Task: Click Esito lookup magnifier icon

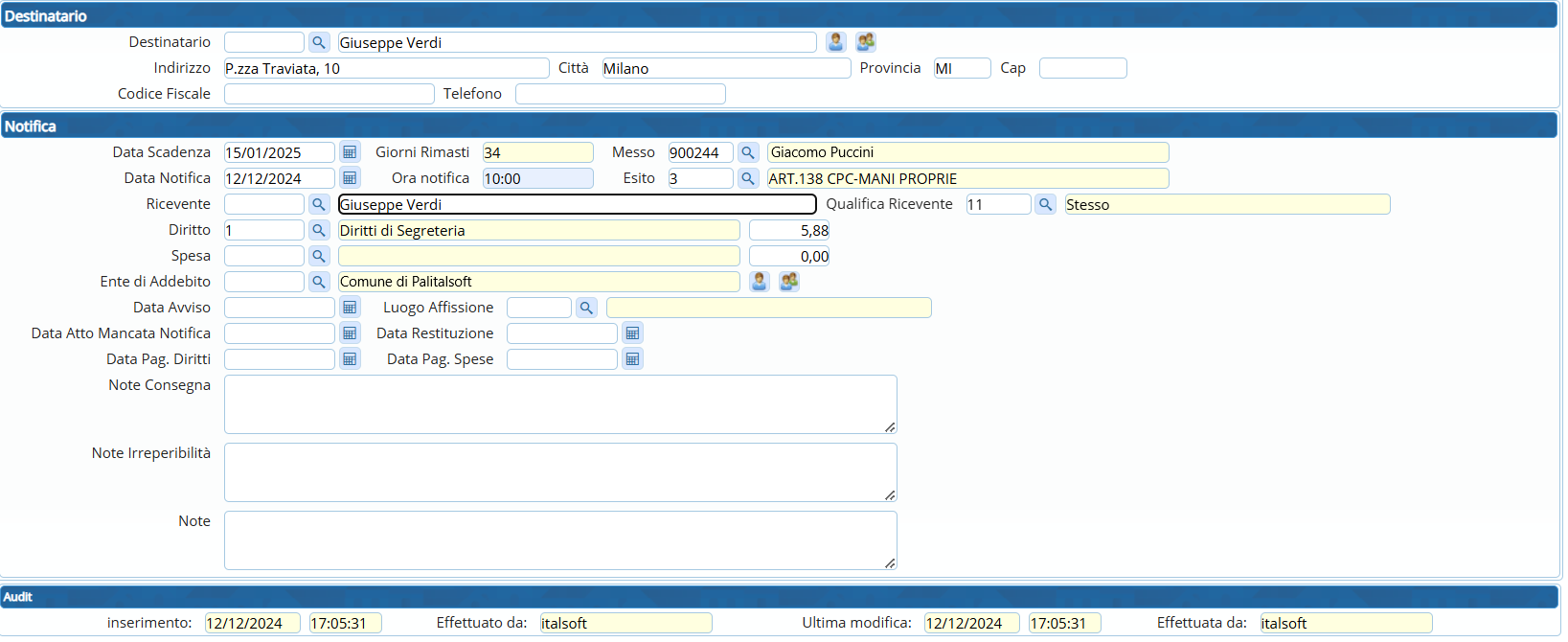Action: pos(748,178)
